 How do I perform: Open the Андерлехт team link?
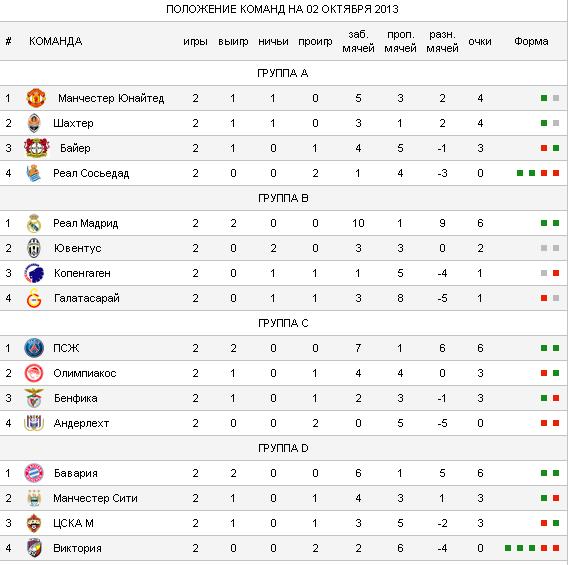click(x=81, y=423)
